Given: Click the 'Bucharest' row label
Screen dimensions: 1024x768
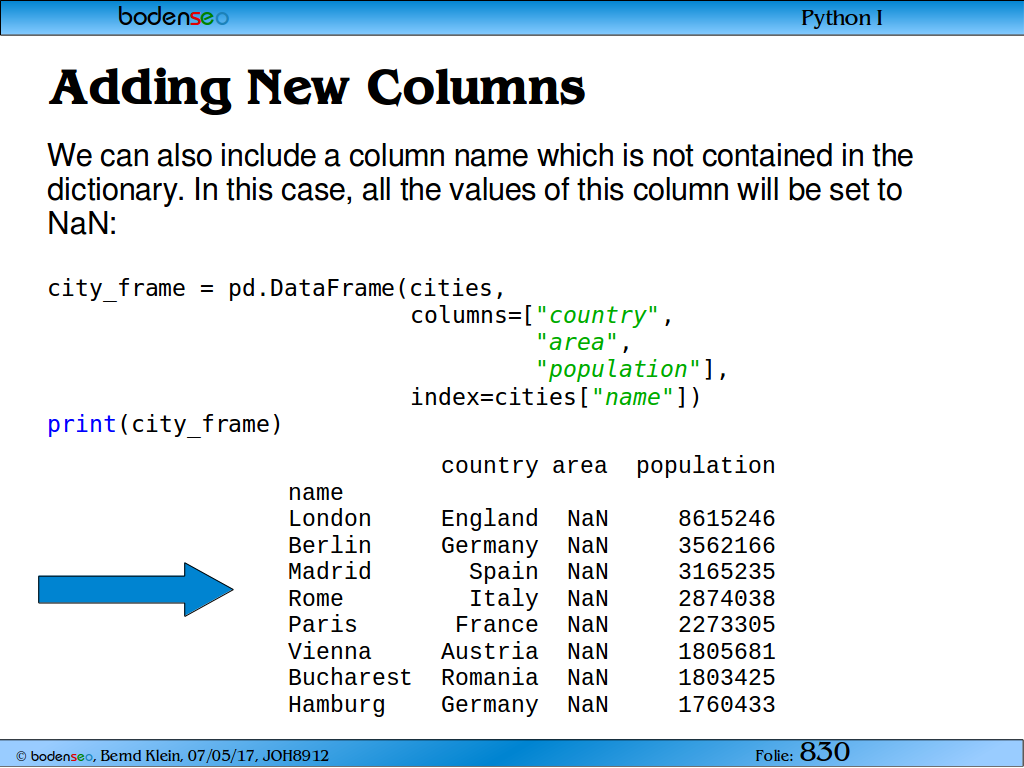Looking at the screenshot, I should (350, 677).
